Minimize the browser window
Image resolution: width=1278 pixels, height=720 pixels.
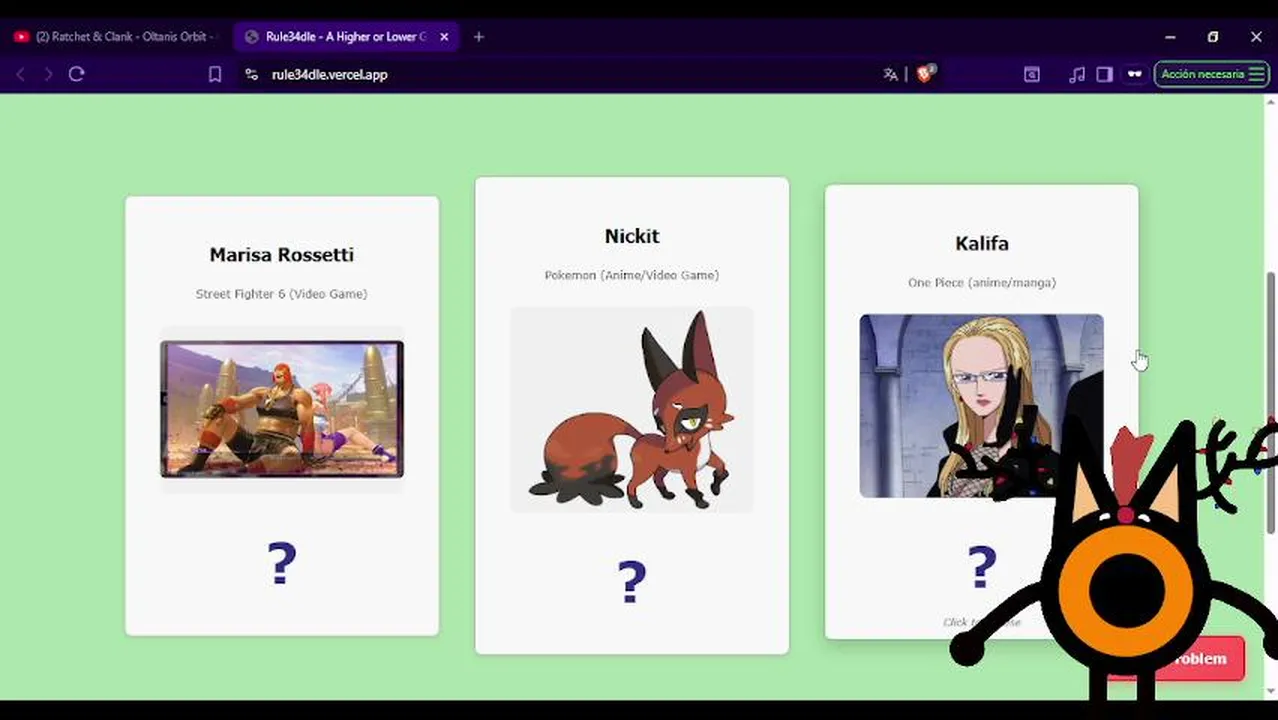pos(1170,37)
